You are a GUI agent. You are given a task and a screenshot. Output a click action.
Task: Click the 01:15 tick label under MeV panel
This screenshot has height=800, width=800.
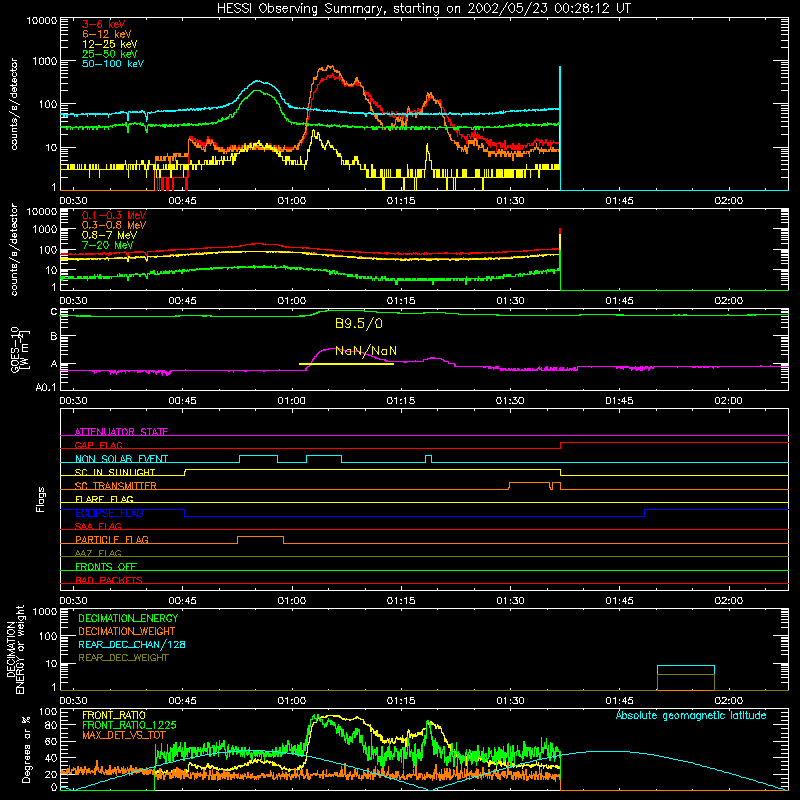tap(401, 301)
